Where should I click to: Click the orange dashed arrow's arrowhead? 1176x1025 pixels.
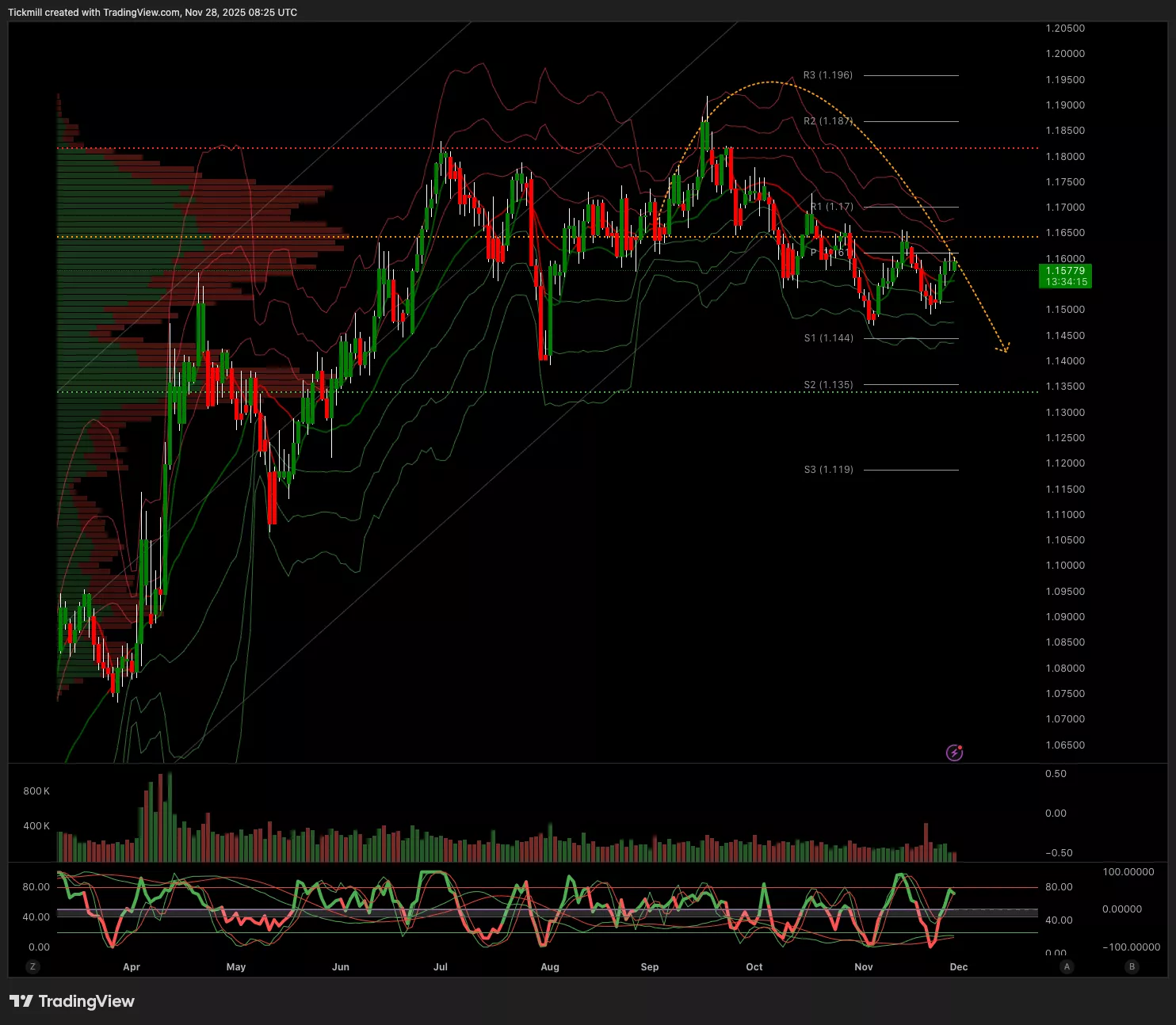tap(1005, 349)
